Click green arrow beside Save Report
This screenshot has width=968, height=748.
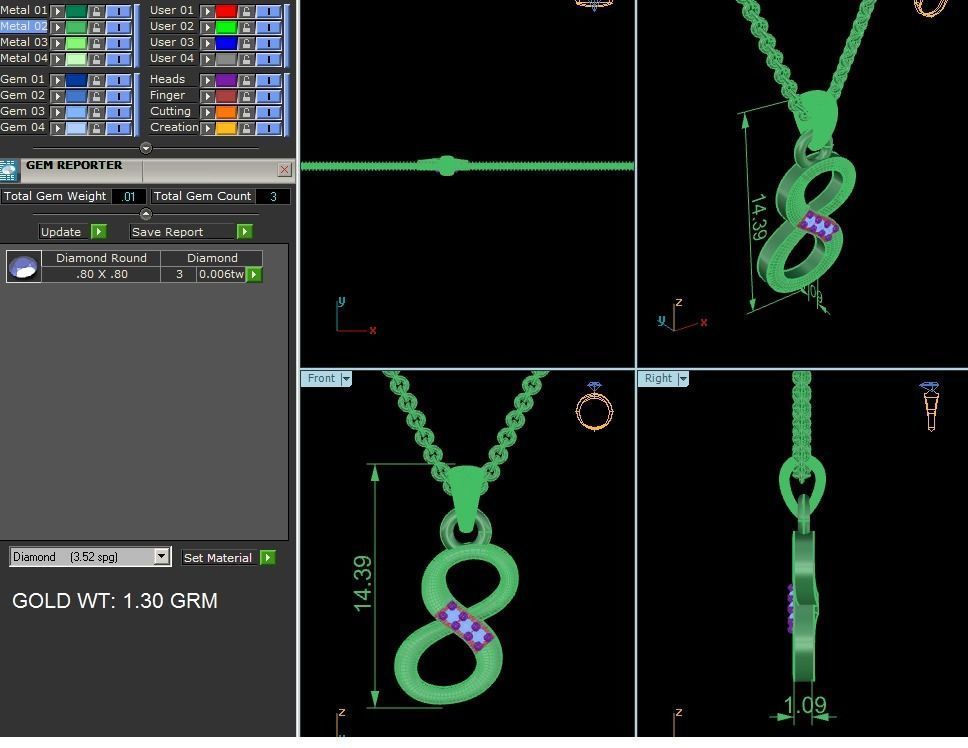[244, 231]
